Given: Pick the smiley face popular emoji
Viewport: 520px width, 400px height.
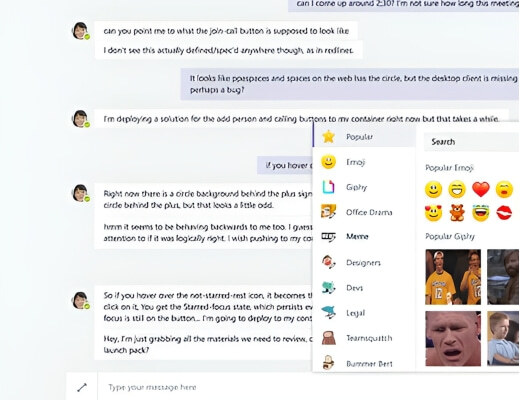Looking at the screenshot, I should pos(433,189).
